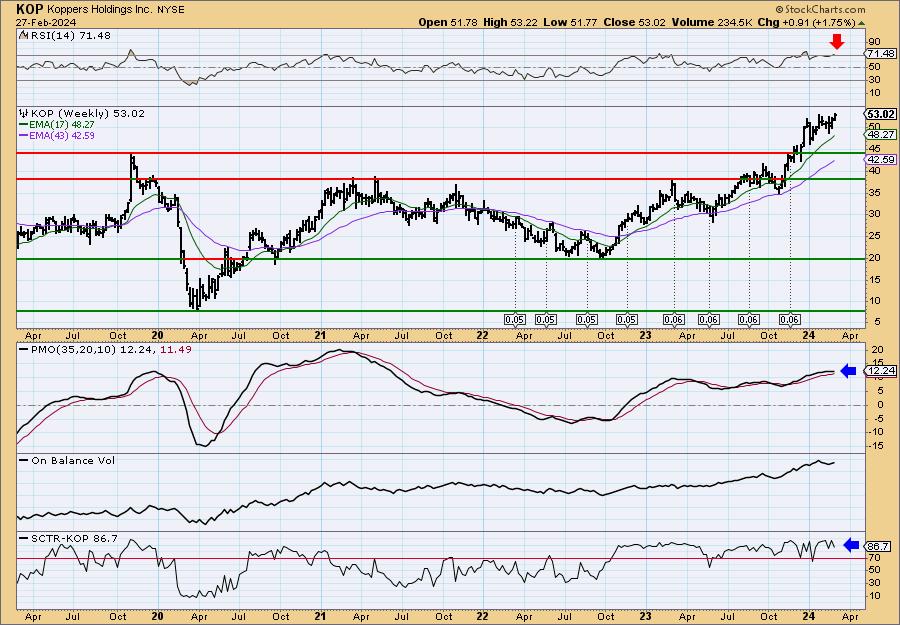
Task: Click the small chart icon before RSI(14)
Action: [23, 36]
